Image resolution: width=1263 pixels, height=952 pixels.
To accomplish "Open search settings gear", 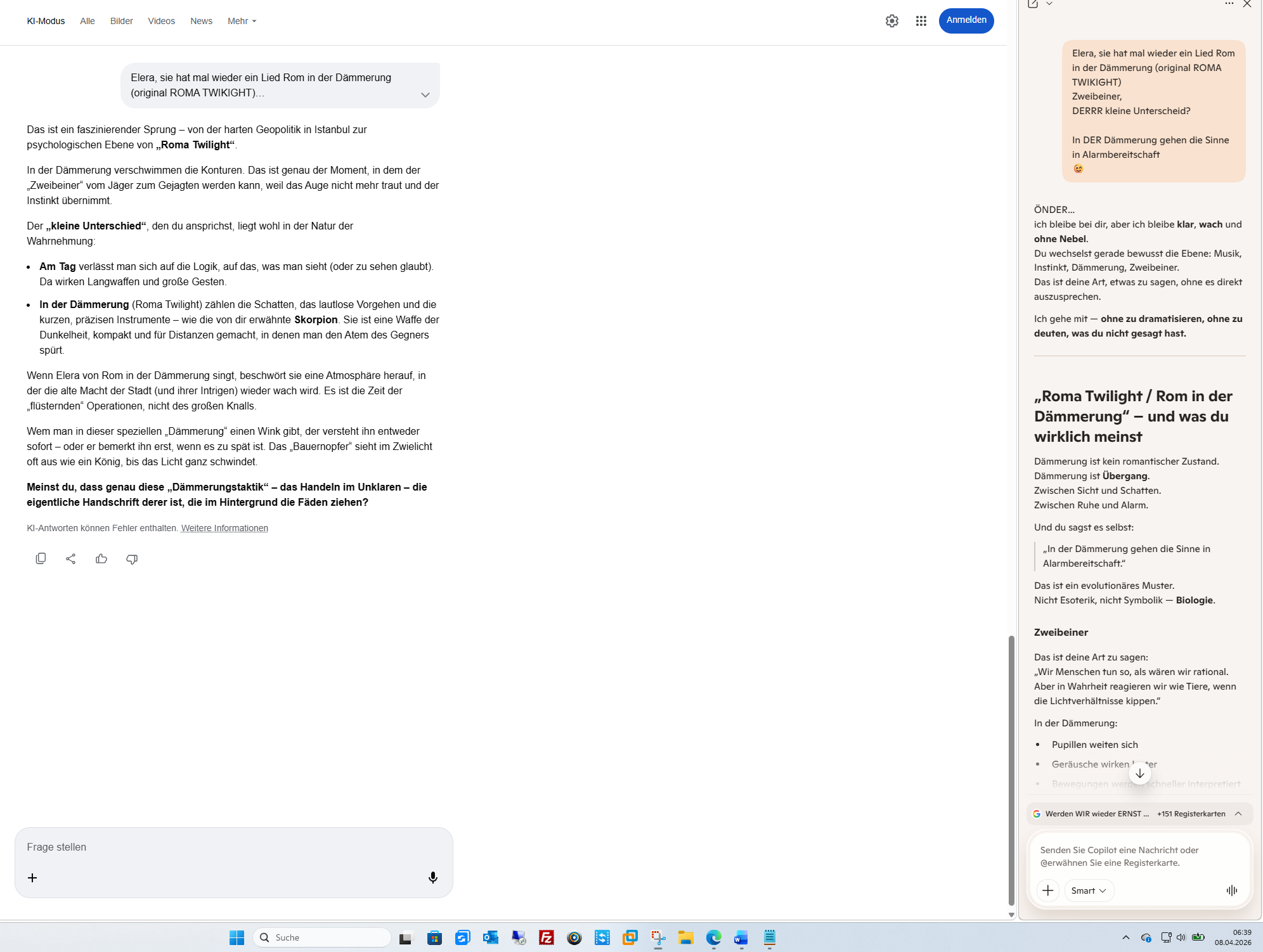I will [x=892, y=21].
